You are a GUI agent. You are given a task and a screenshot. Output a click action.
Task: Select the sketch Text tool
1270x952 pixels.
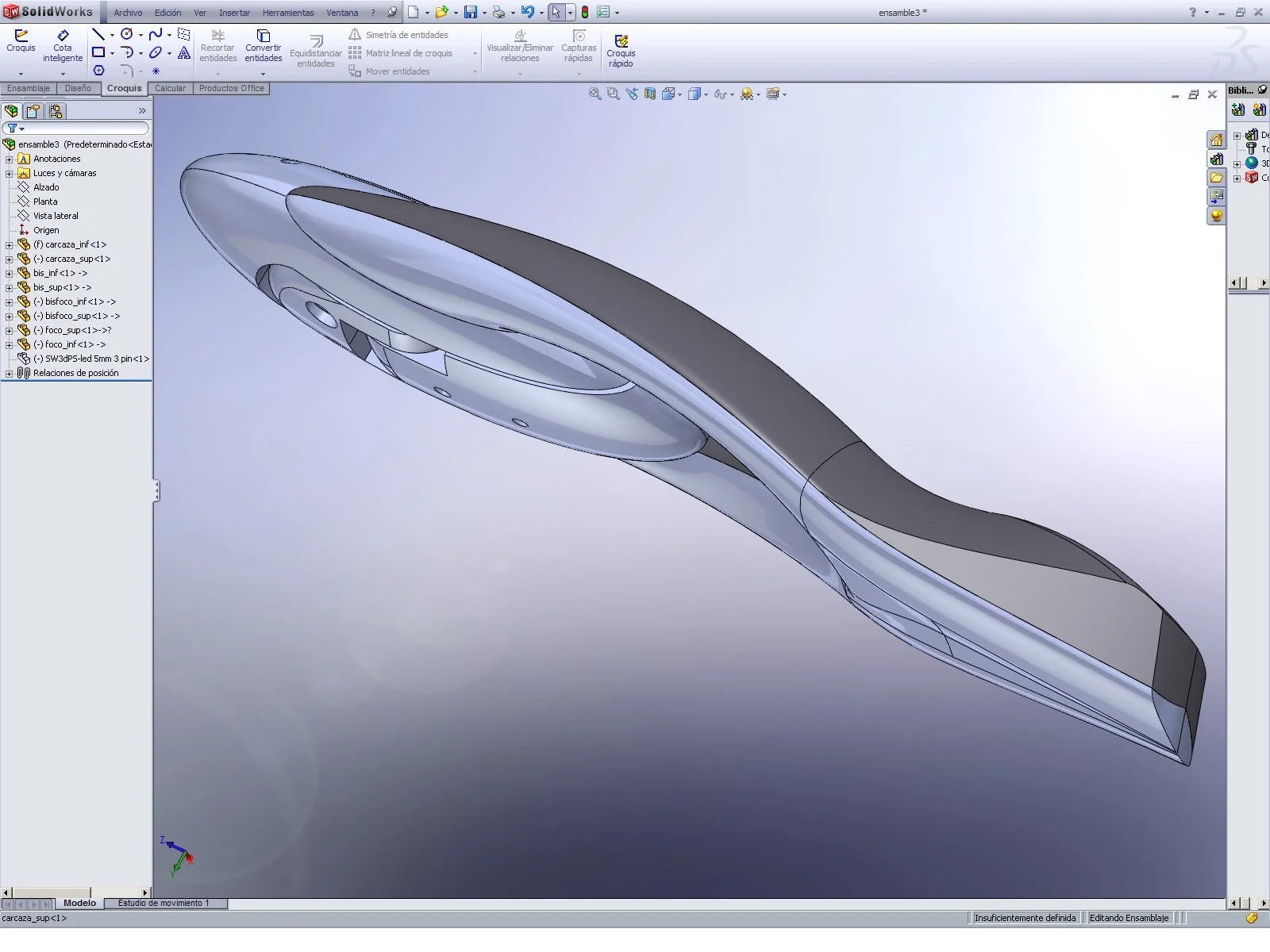point(184,52)
